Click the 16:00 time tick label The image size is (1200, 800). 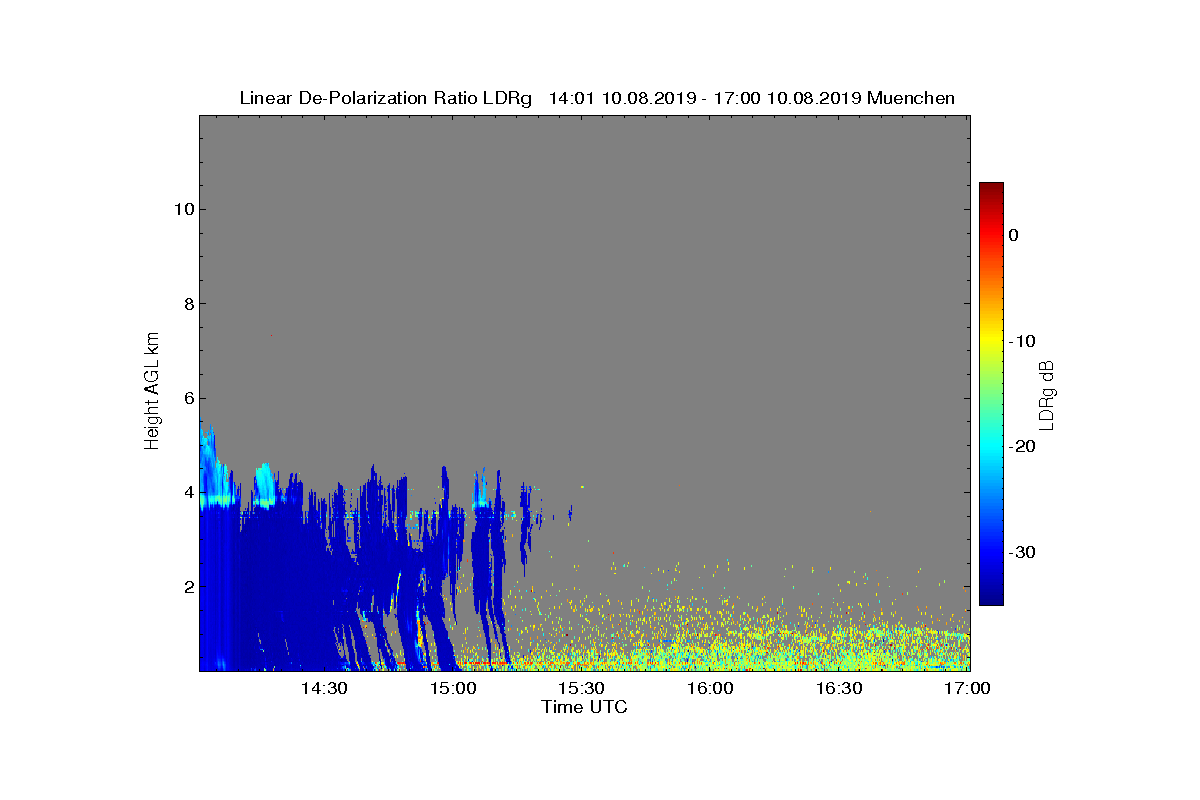(711, 689)
